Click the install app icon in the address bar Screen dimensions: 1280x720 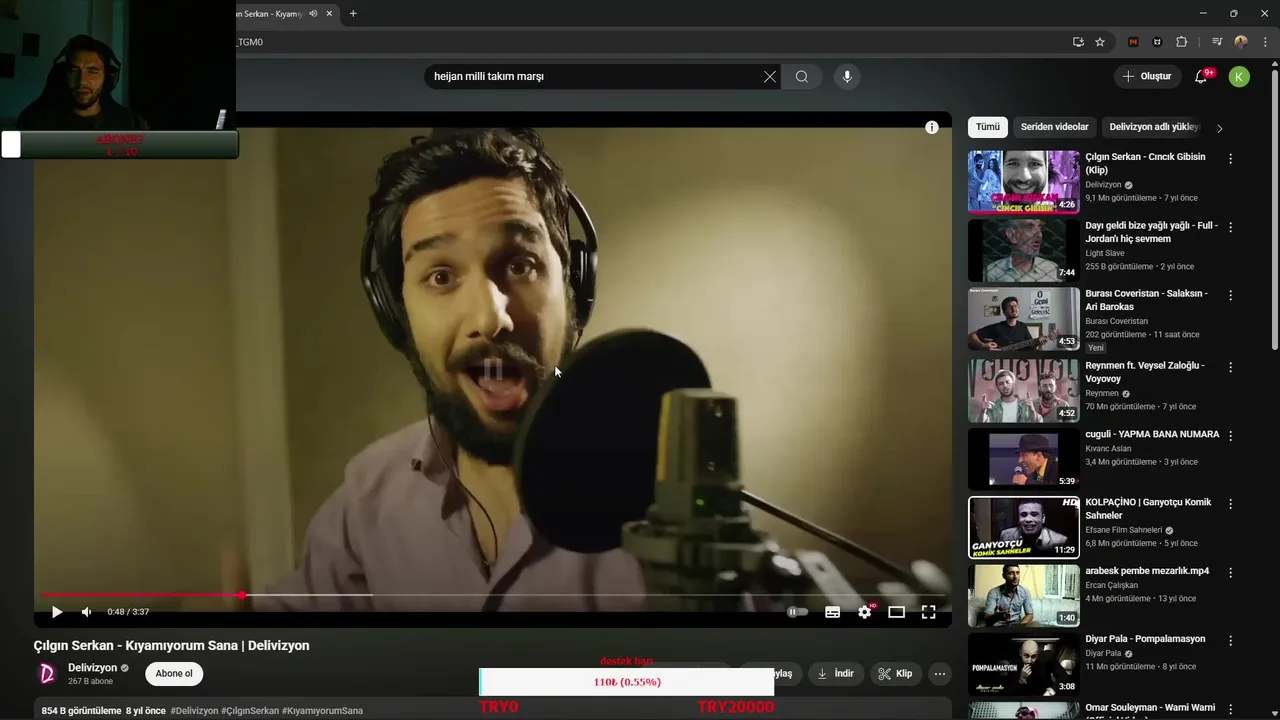click(x=1078, y=42)
